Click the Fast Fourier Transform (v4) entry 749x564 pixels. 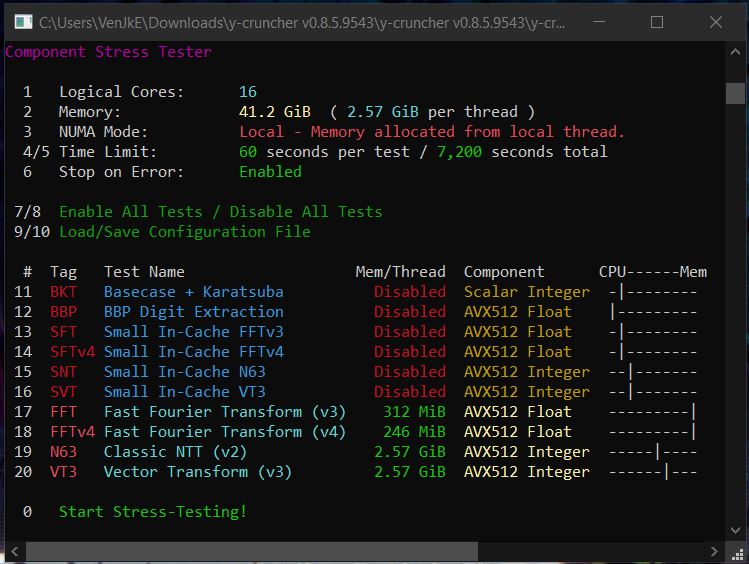point(224,432)
